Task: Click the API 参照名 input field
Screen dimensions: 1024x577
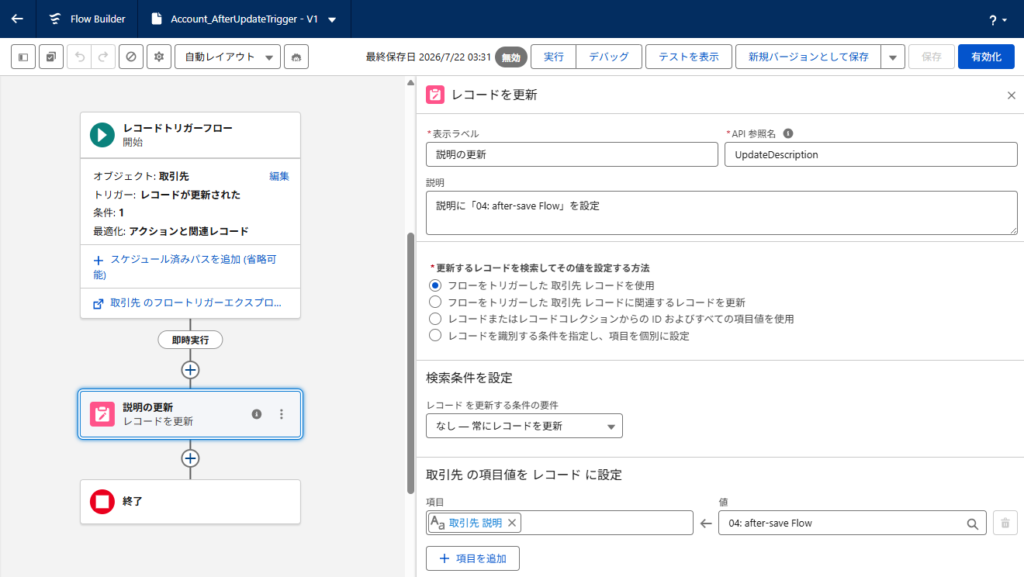Action: tap(871, 155)
